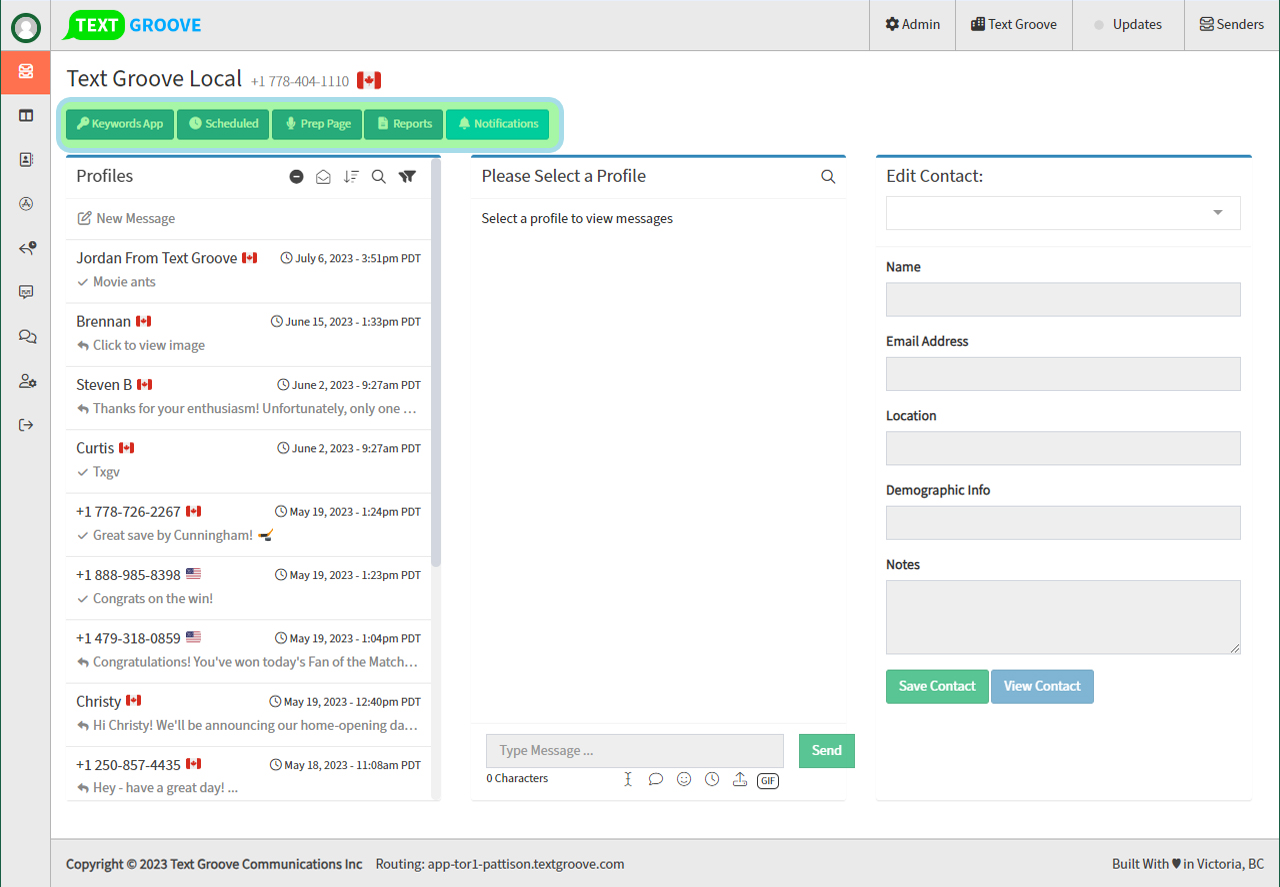
Task: Open the user avatar in the sidebar
Action: (26, 27)
